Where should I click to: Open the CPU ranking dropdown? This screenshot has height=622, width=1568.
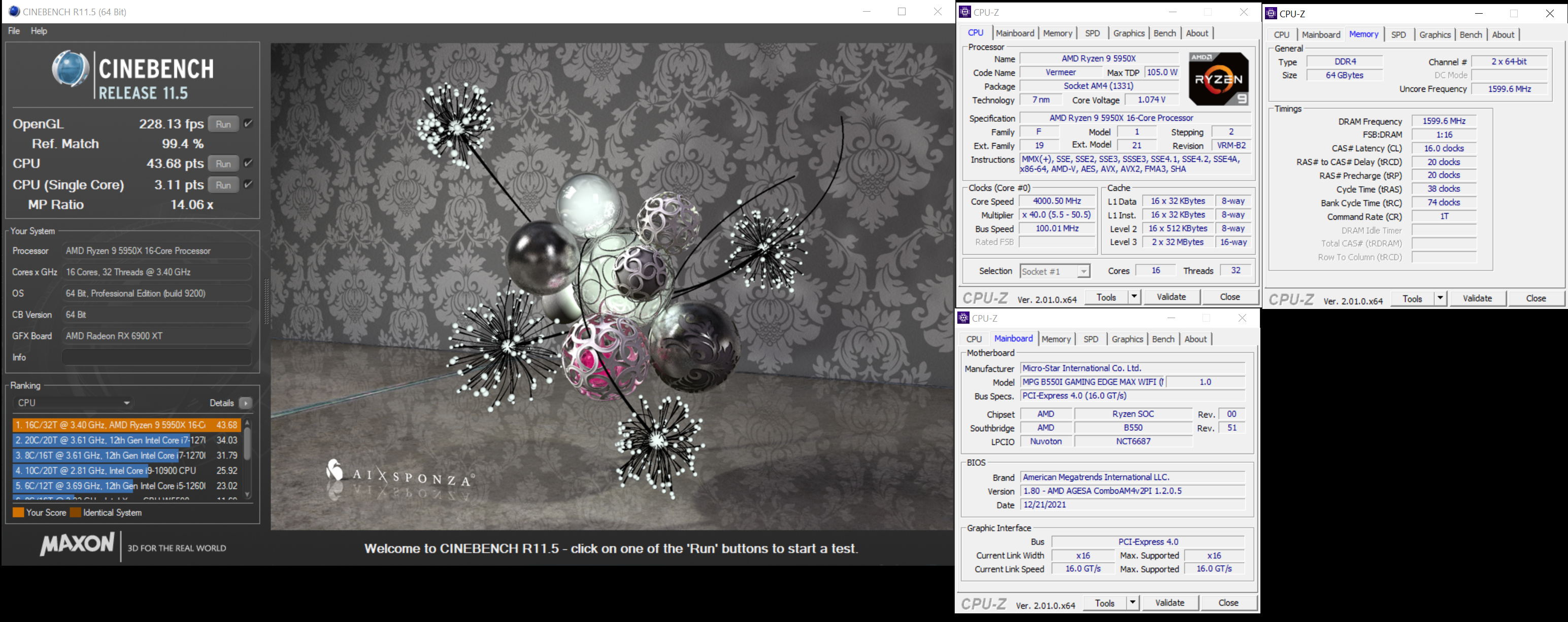coord(73,403)
